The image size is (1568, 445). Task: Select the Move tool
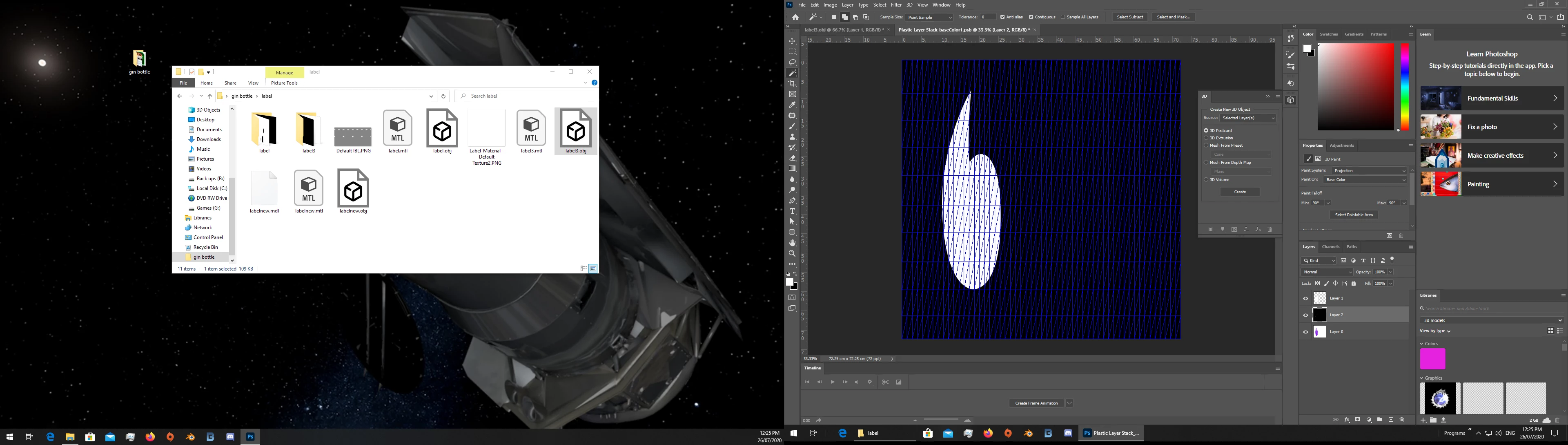792,41
